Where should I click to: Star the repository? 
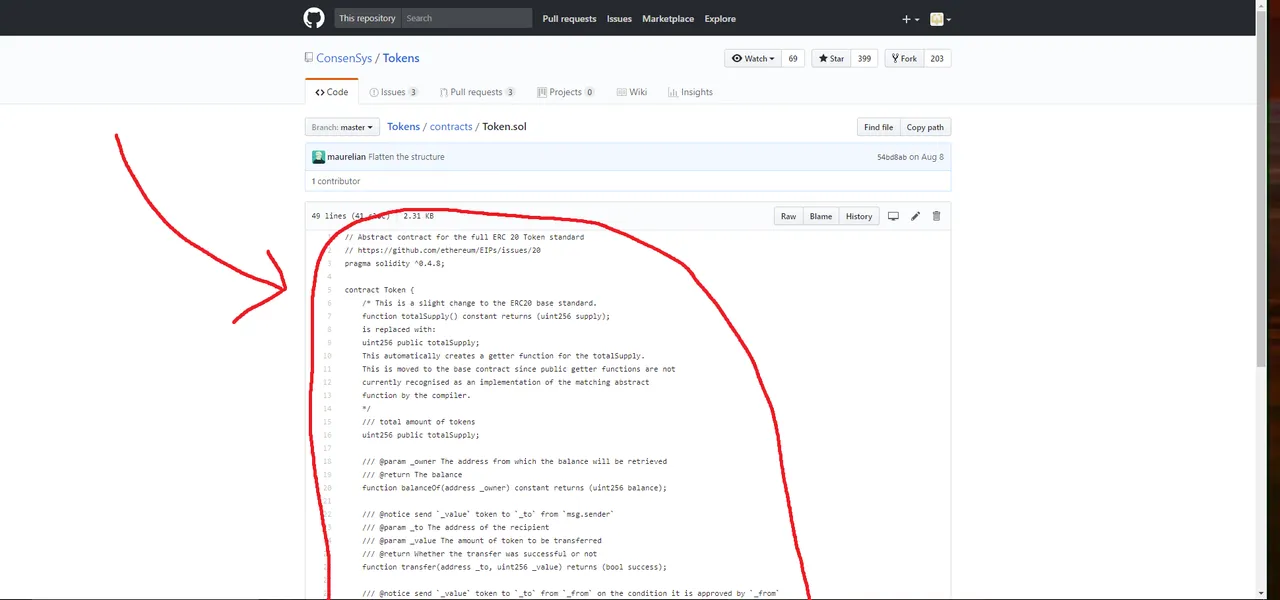pyautogui.click(x=830, y=58)
